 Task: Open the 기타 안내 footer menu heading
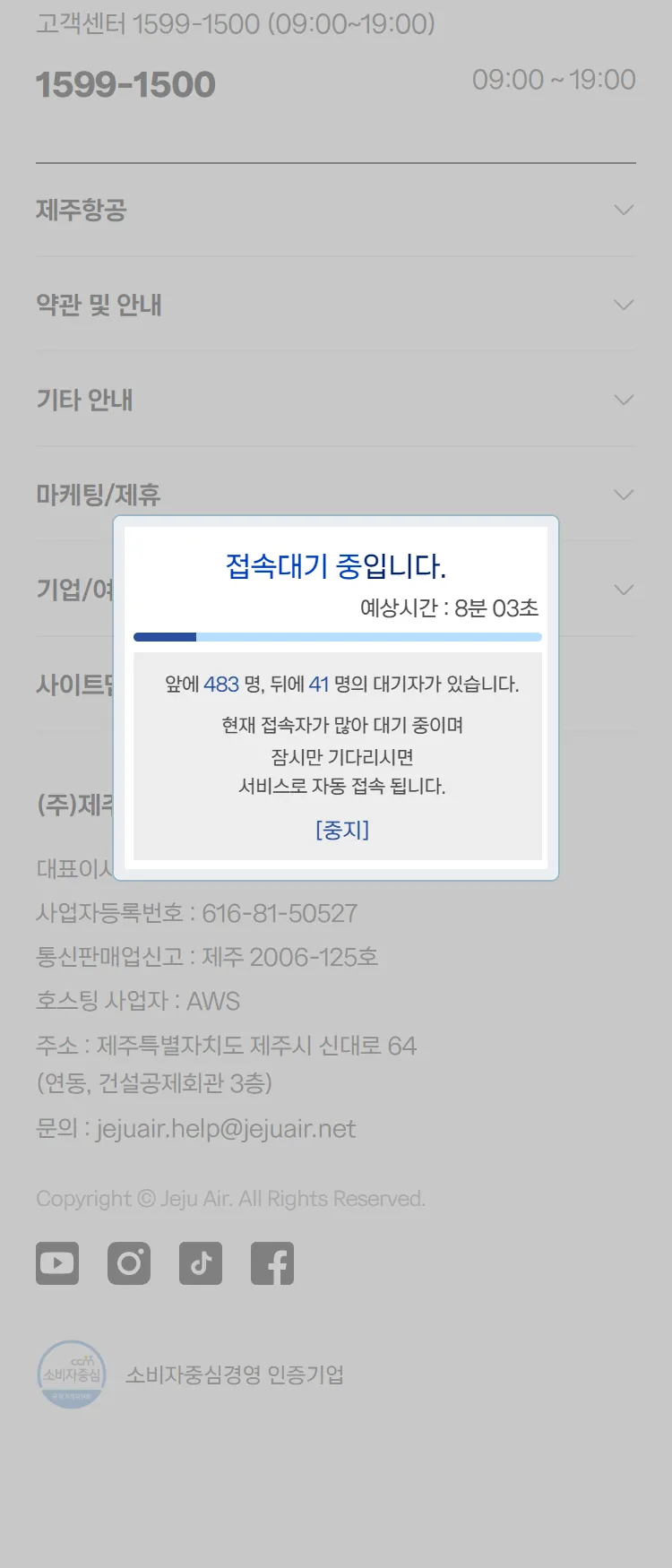[x=84, y=400]
